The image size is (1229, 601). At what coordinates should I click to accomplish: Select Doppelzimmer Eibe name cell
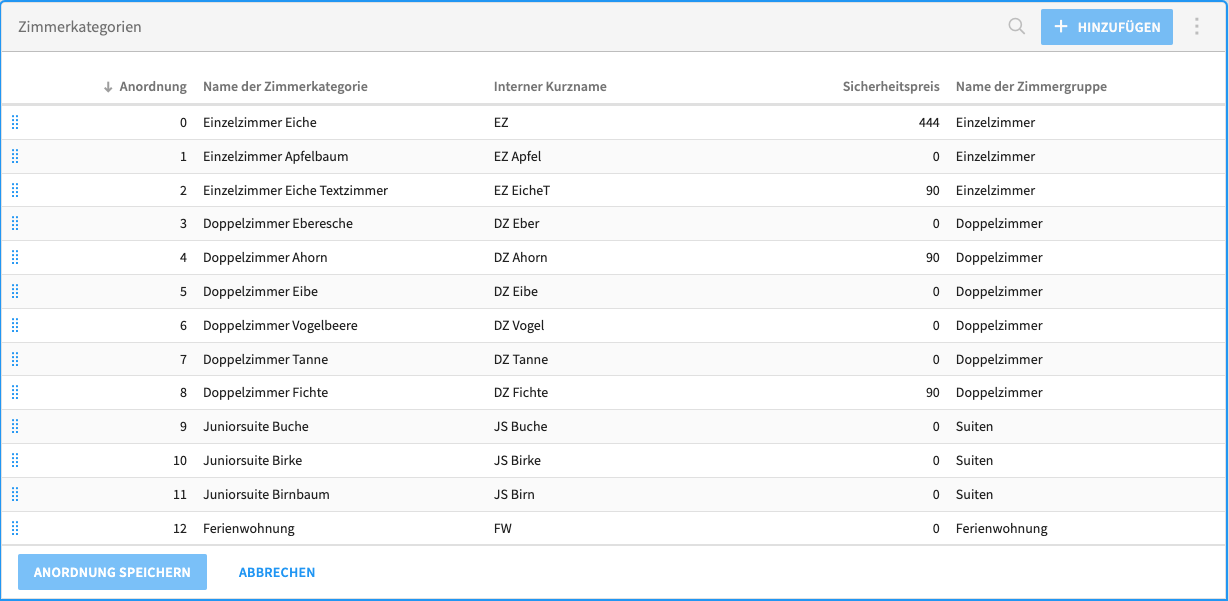point(260,291)
